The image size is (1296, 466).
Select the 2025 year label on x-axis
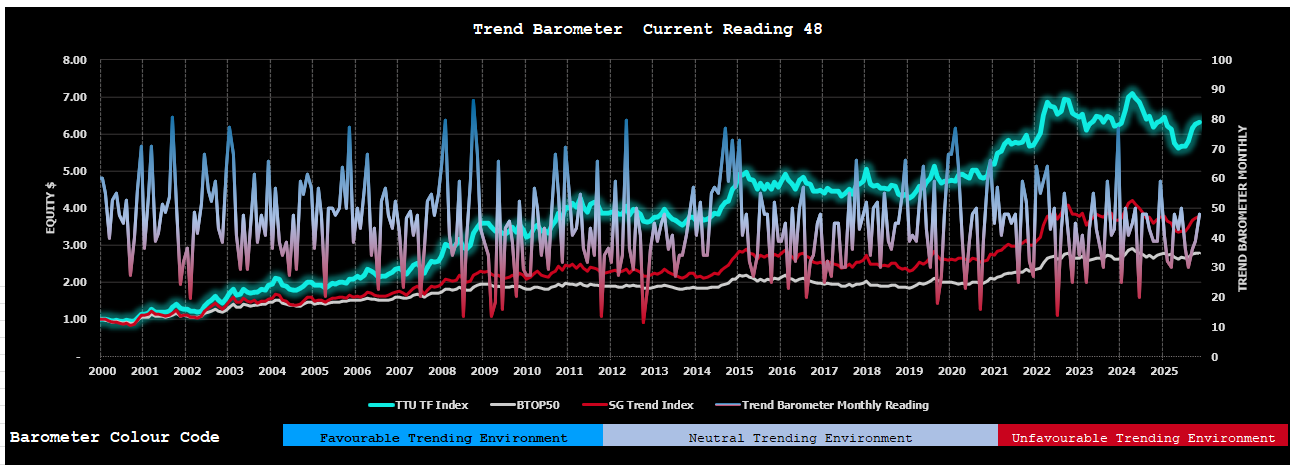coord(1162,371)
